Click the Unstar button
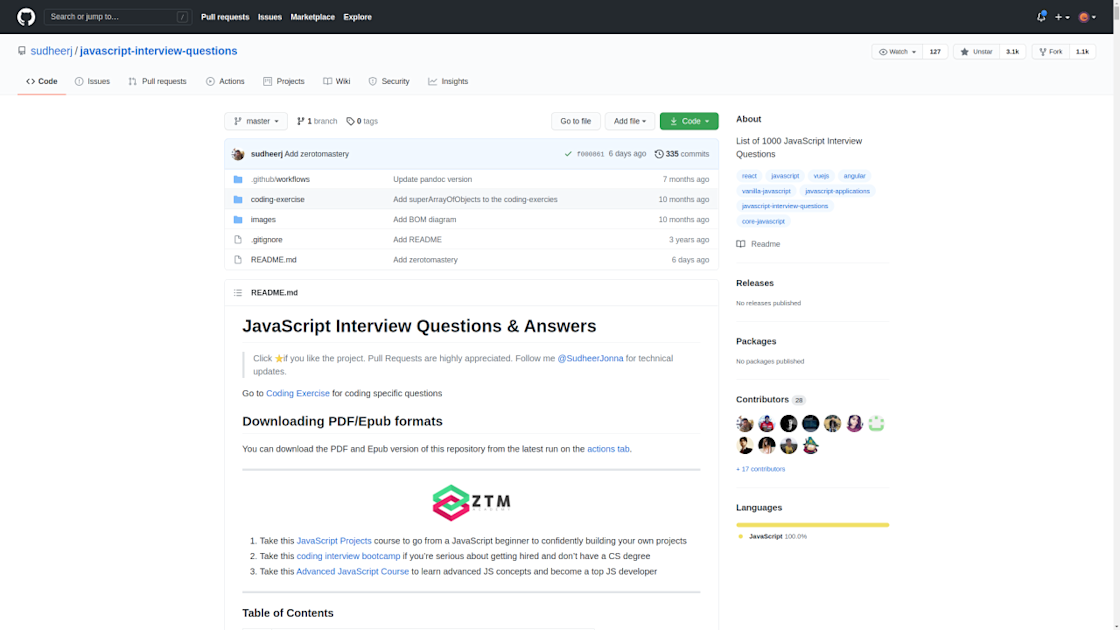 (976, 51)
